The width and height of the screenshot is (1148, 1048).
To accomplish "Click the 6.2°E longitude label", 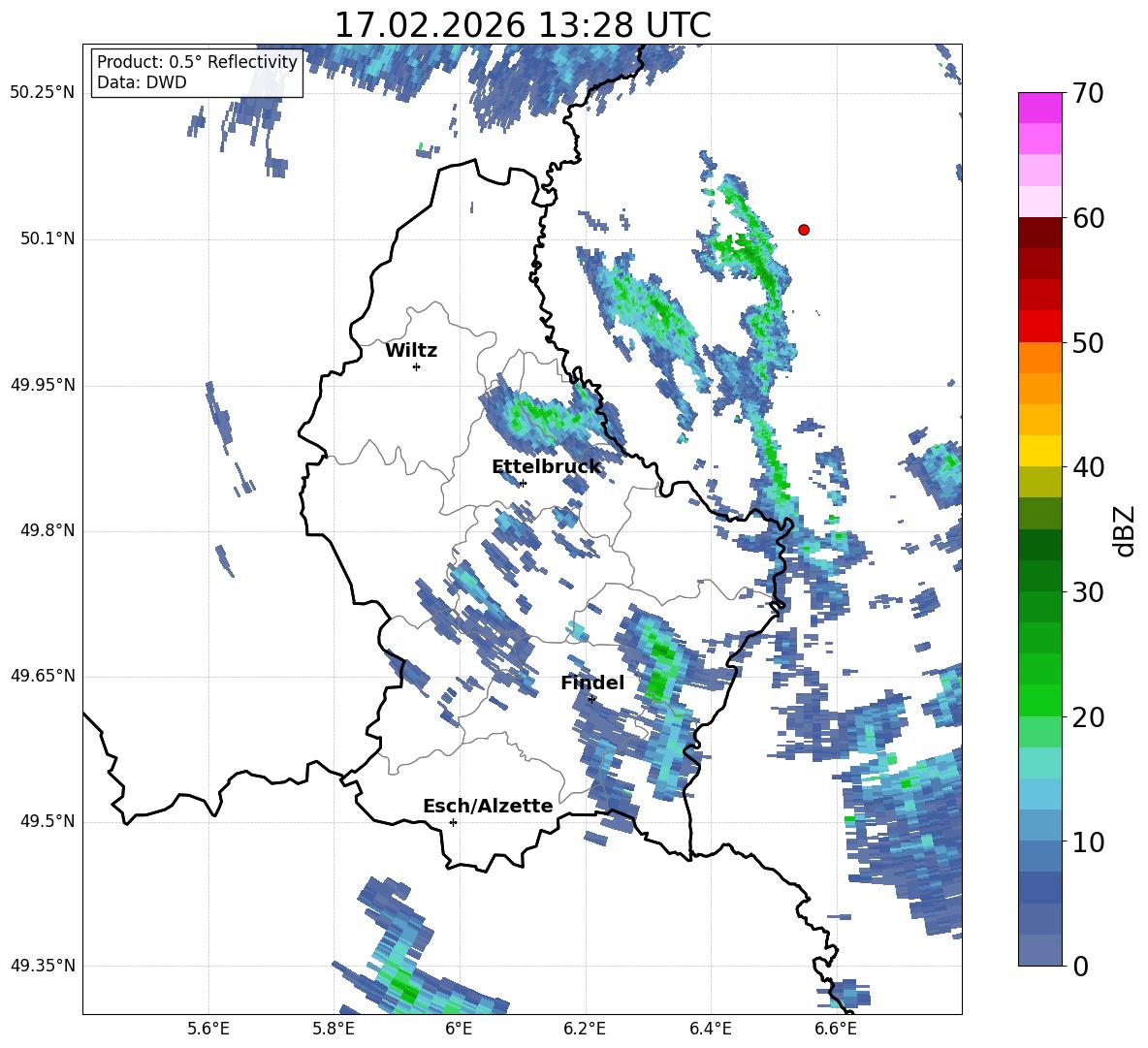I will pos(585,1029).
